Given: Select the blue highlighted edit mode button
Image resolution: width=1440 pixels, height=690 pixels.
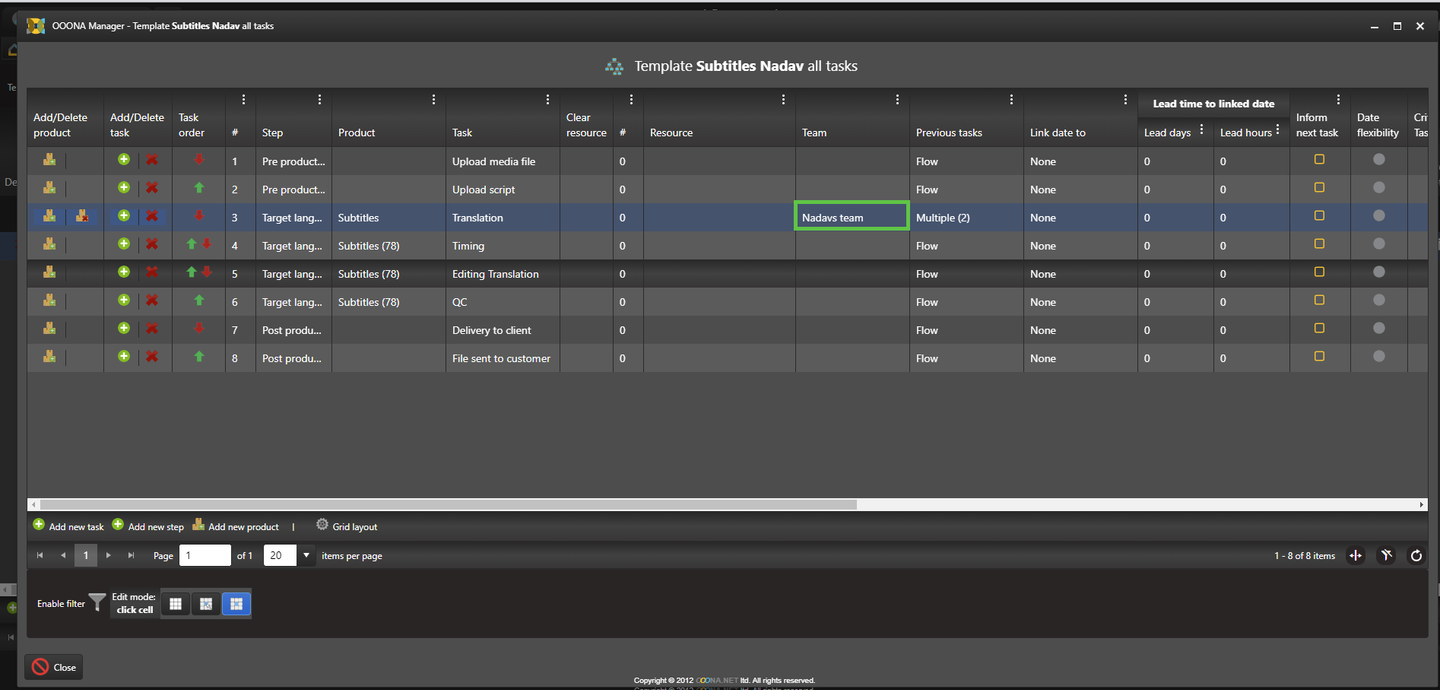Looking at the screenshot, I should click(236, 604).
